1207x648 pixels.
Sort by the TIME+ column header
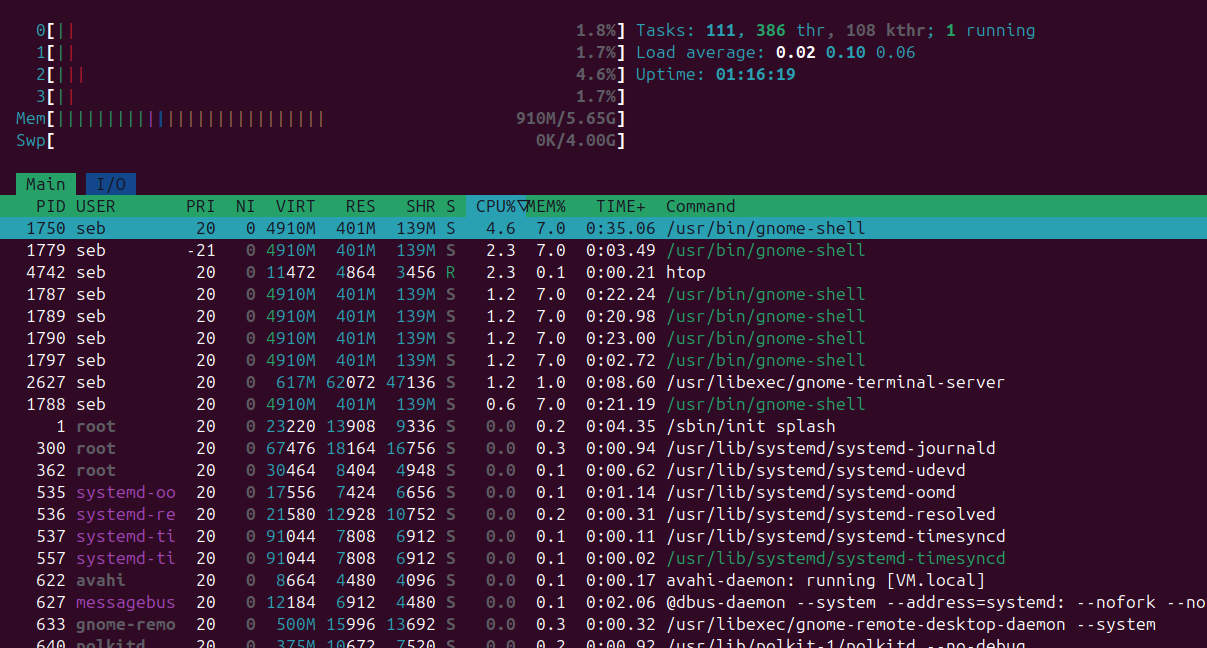tap(621, 206)
